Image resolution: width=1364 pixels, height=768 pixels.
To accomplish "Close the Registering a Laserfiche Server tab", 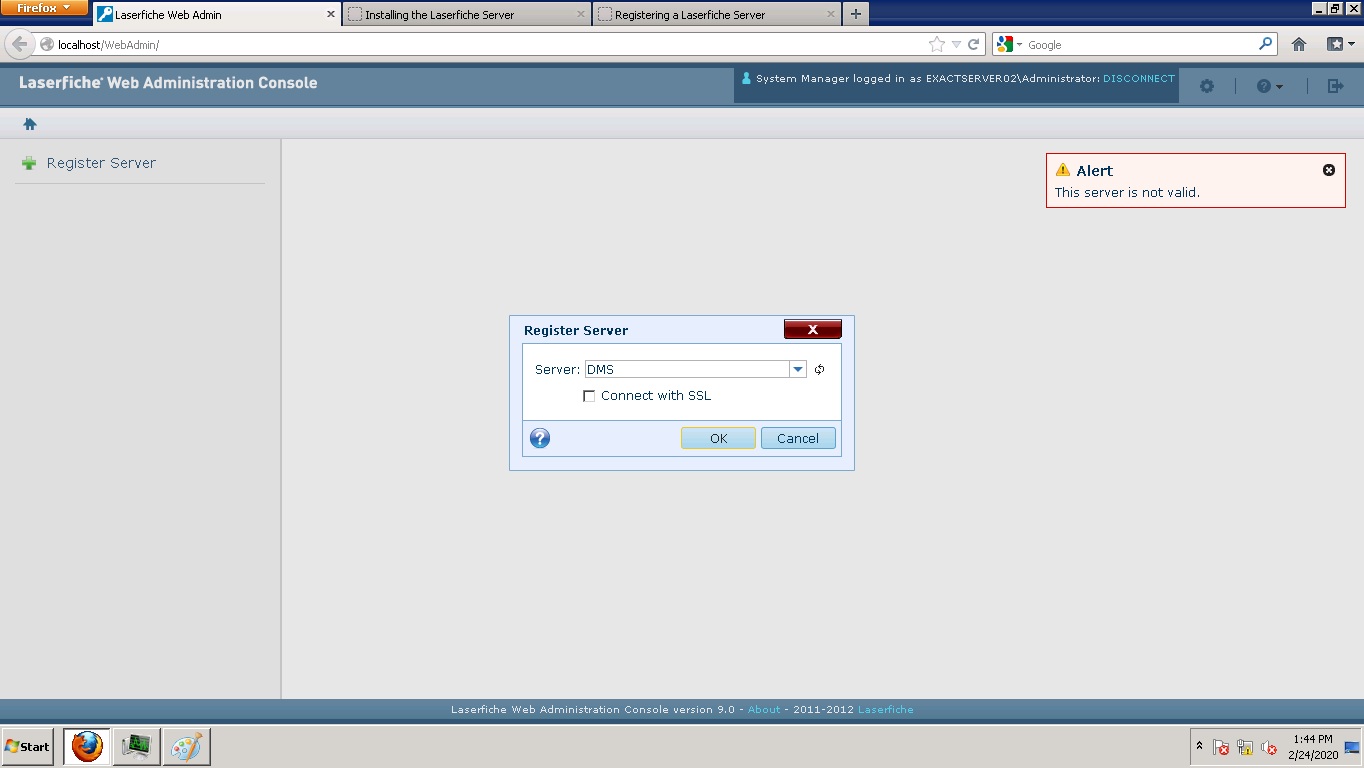I will pyautogui.click(x=831, y=15).
